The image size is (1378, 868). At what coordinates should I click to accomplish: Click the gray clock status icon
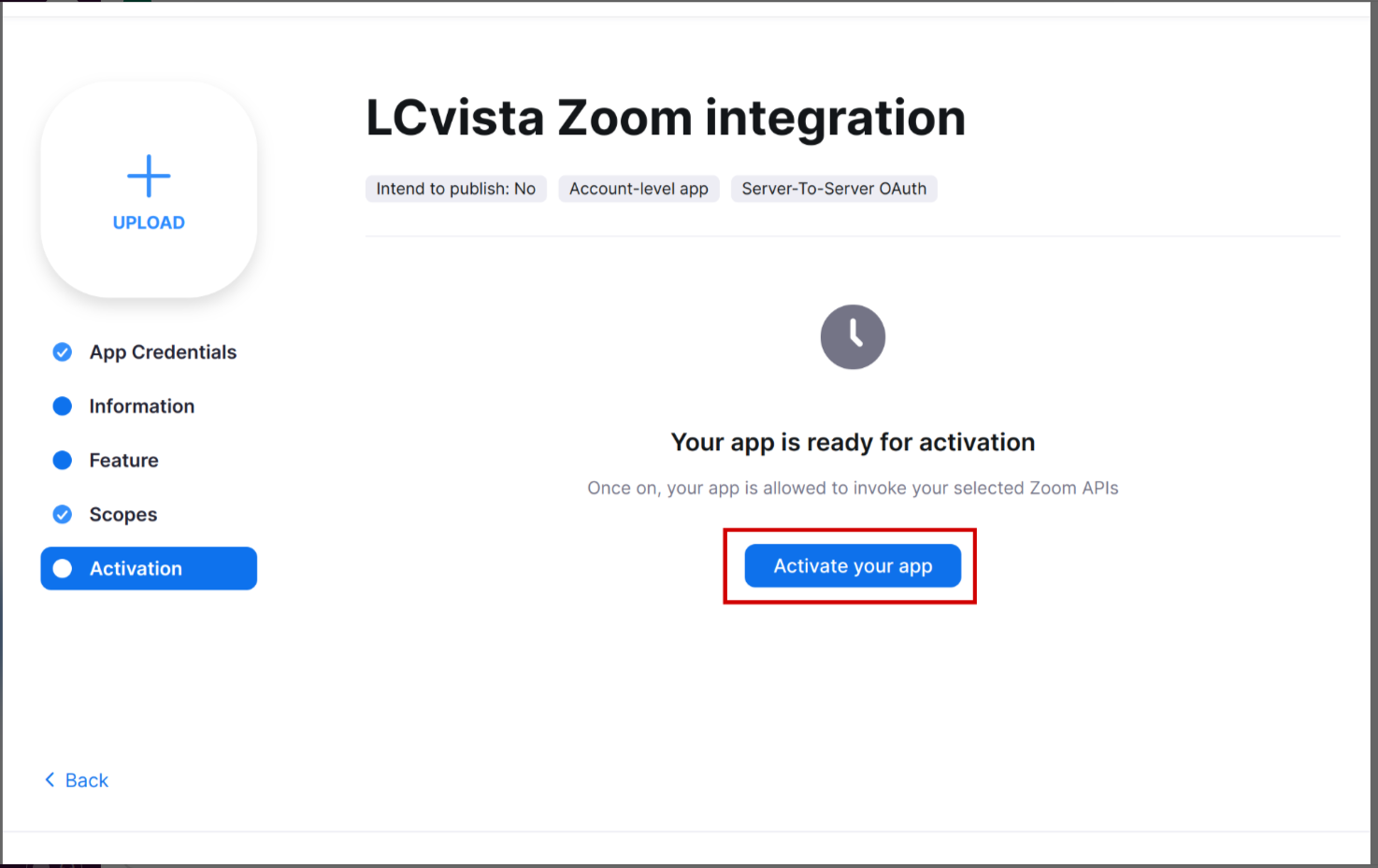click(853, 336)
